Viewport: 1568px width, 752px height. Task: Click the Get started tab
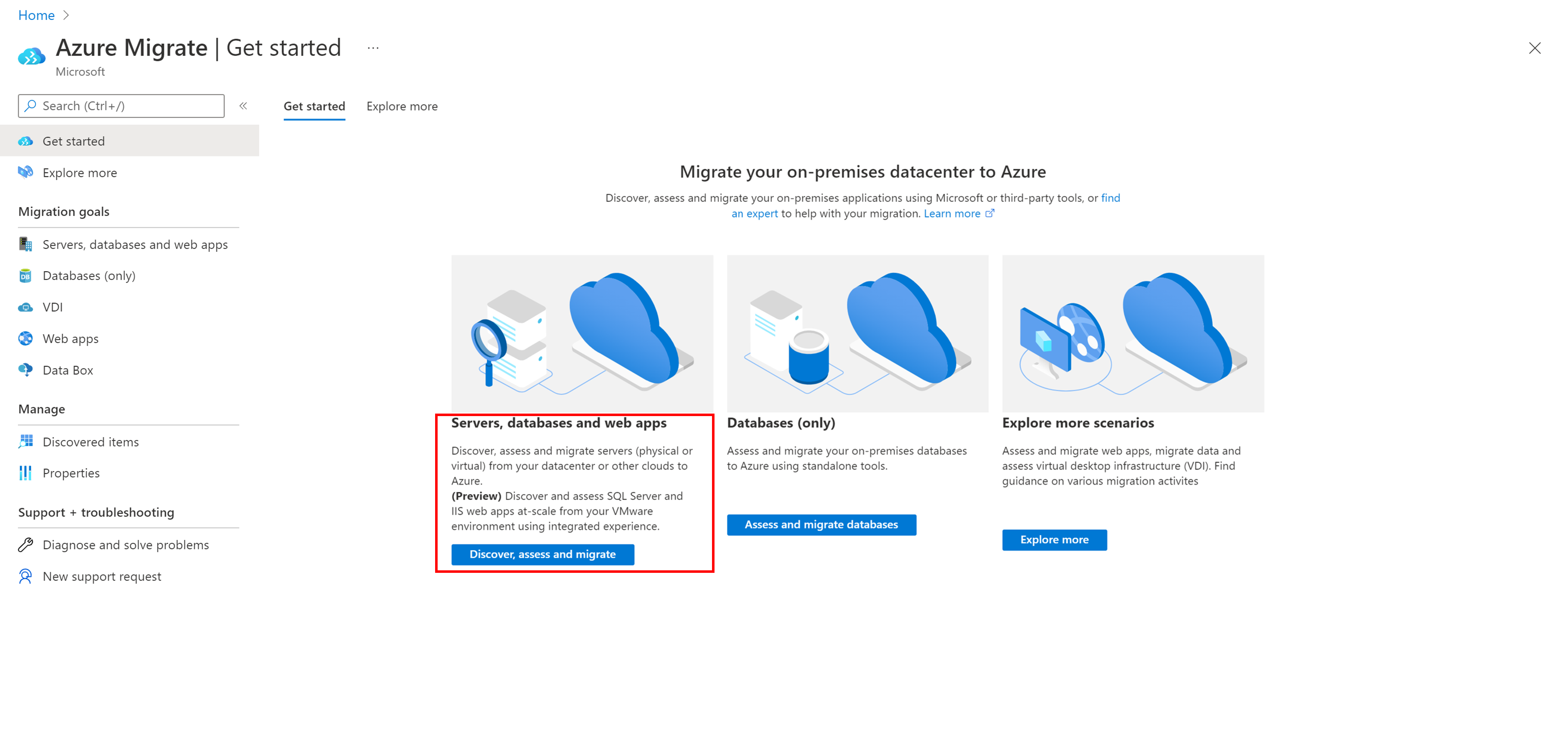pyautogui.click(x=313, y=105)
